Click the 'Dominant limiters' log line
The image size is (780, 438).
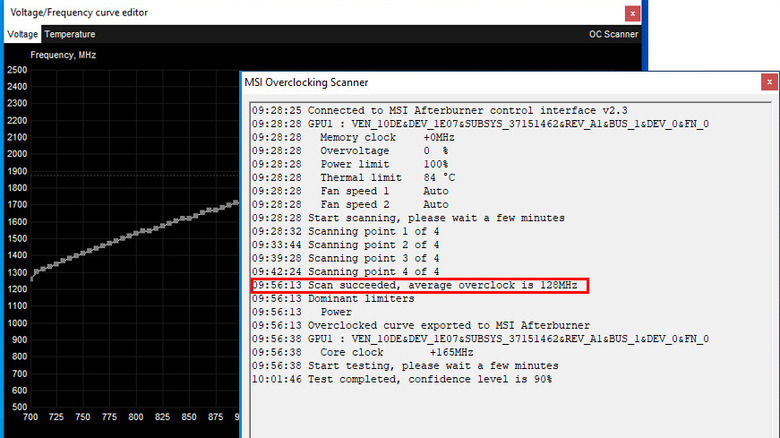333,299
